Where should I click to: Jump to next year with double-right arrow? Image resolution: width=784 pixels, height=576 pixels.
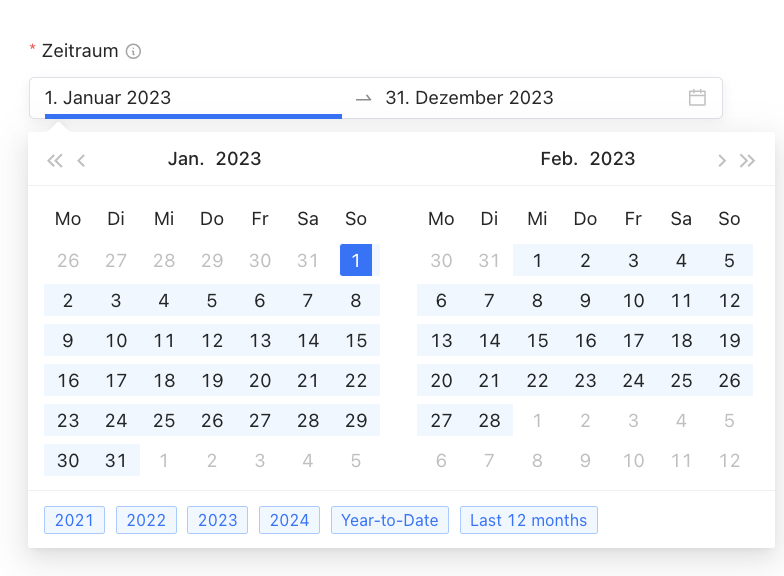click(x=748, y=160)
